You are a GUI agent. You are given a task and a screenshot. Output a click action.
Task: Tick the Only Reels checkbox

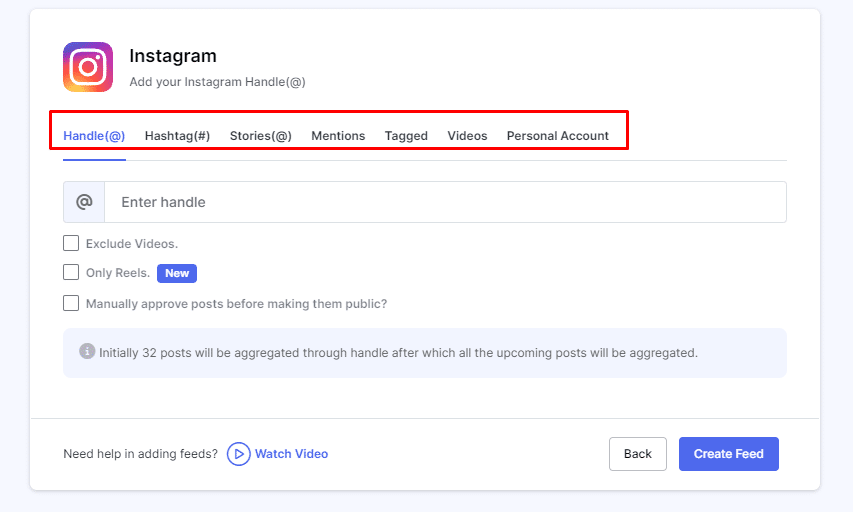coord(71,272)
